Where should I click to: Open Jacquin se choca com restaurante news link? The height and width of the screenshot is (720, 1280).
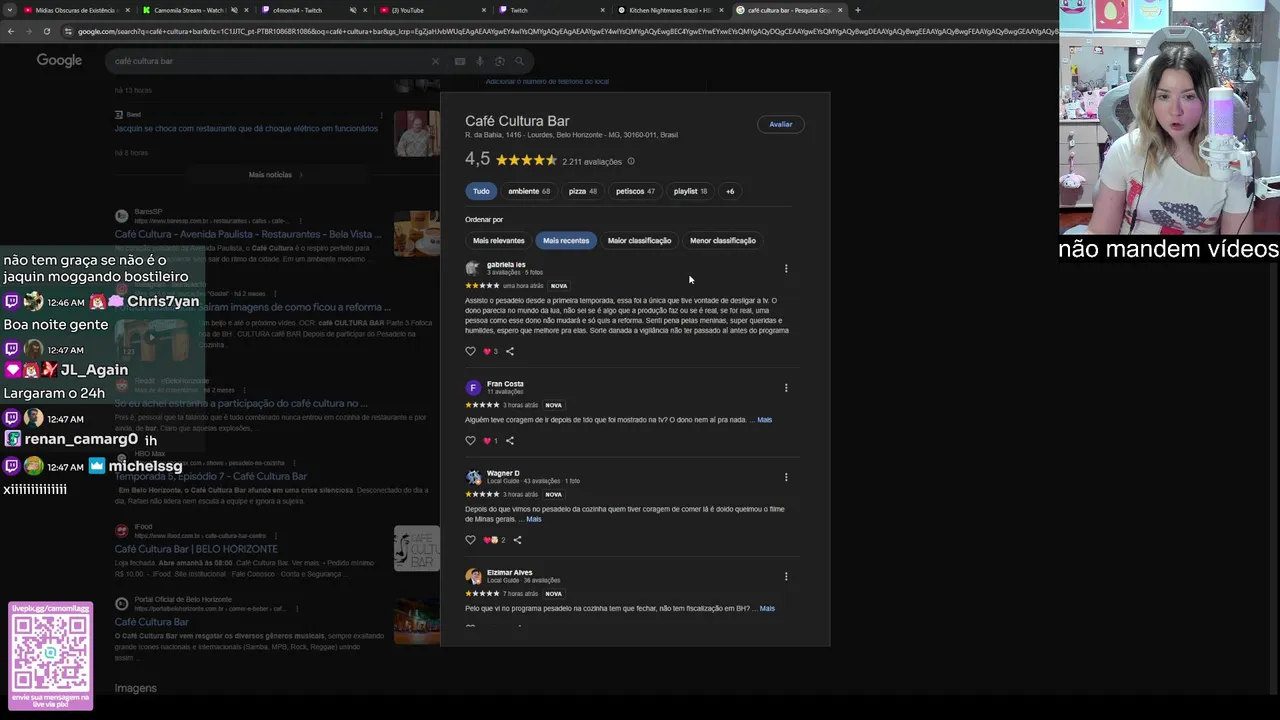point(246,129)
